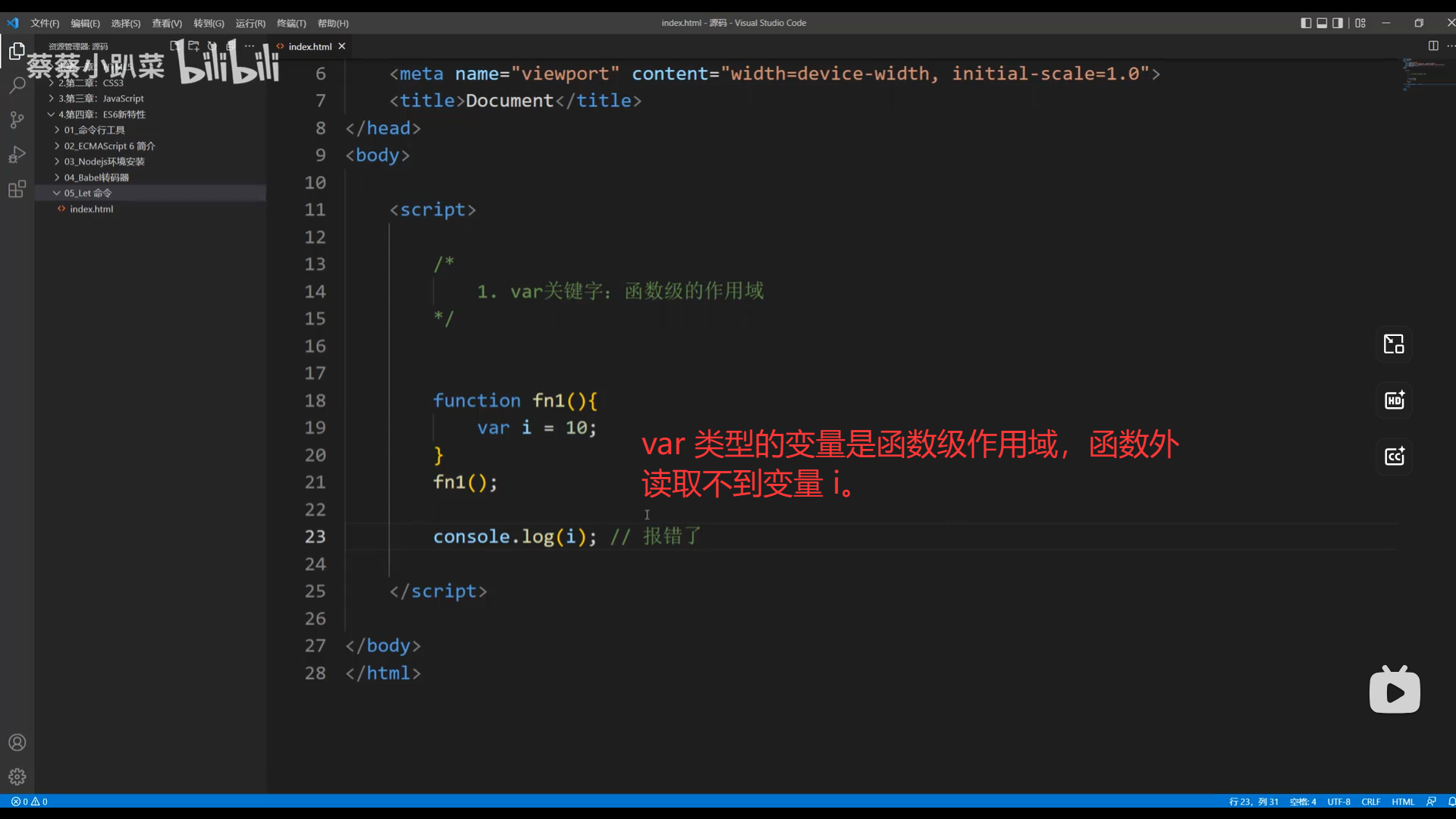The width and height of the screenshot is (1456, 819).
Task: Open the 终端(T) menu
Action: pos(291,24)
